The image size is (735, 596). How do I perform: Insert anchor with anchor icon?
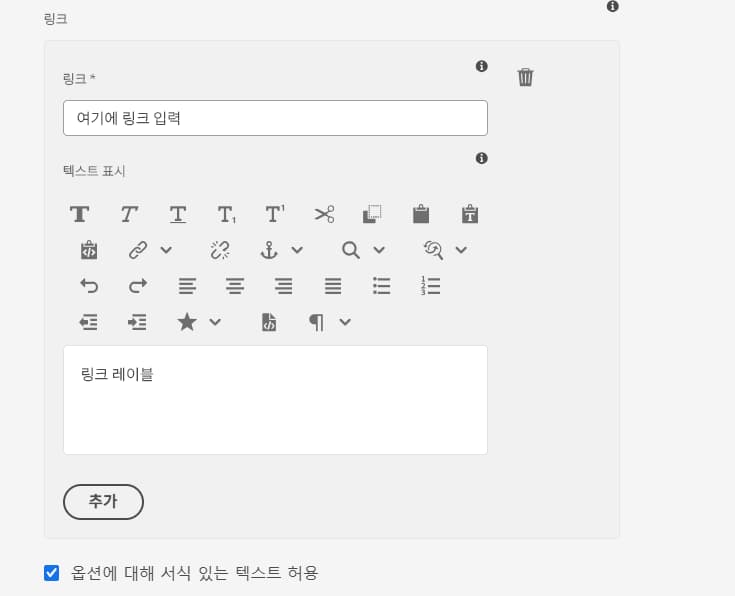[269, 250]
